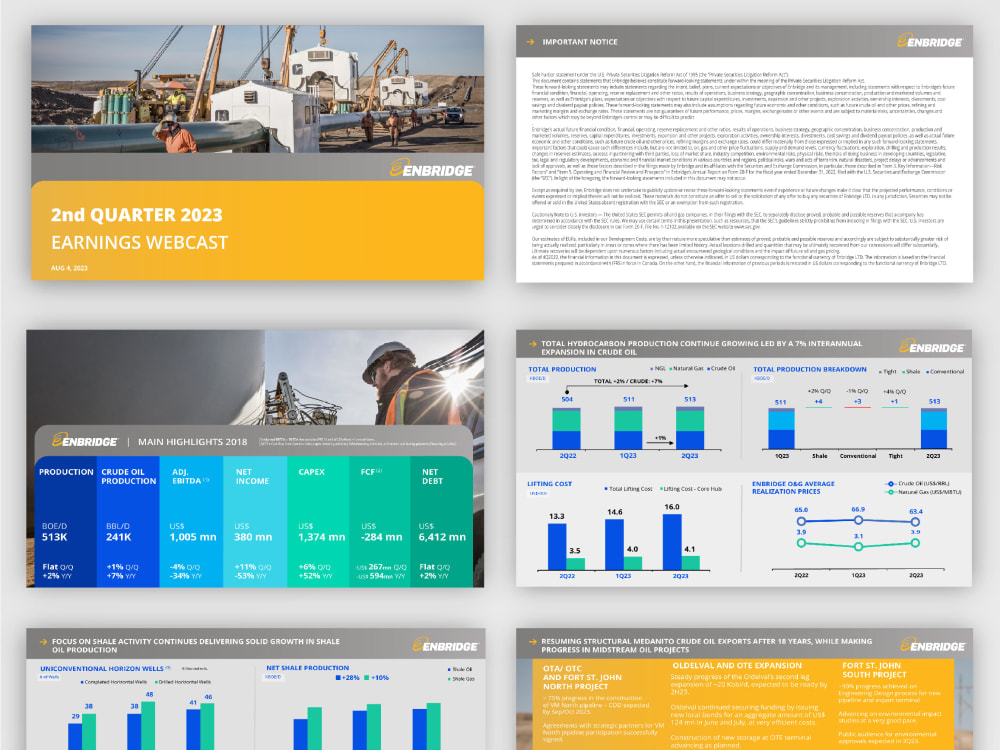Click orange arrow next to Important Notice
The height and width of the screenshot is (750, 1000).
[530, 41]
